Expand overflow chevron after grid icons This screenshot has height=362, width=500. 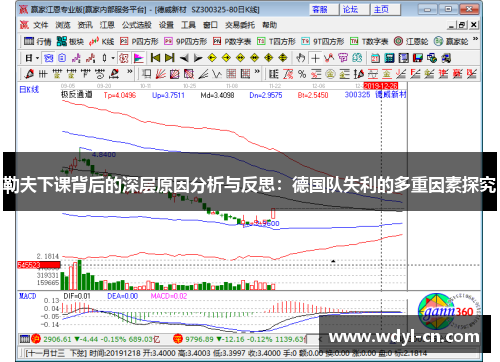[257, 71]
